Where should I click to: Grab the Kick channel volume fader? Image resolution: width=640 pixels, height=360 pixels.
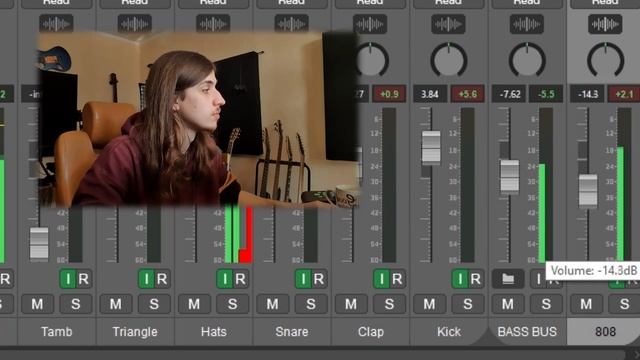431,148
